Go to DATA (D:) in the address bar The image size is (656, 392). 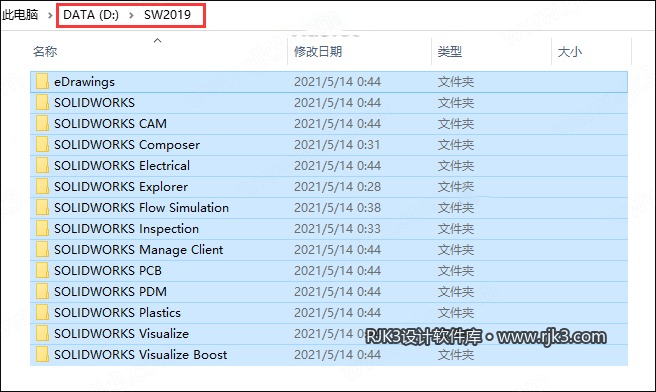pyautogui.click(x=91, y=15)
